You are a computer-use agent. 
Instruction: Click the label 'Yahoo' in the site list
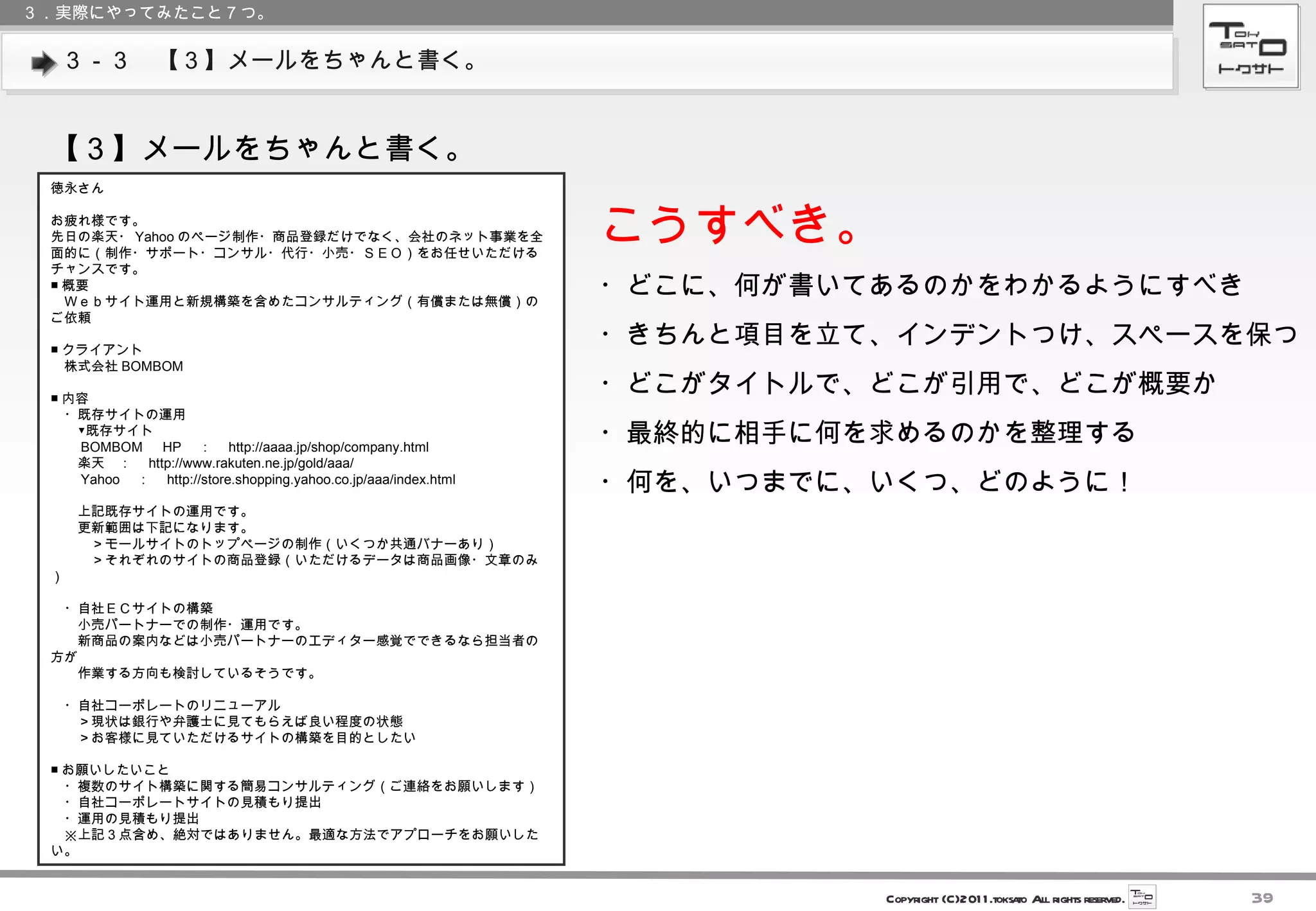pos(100,480)
